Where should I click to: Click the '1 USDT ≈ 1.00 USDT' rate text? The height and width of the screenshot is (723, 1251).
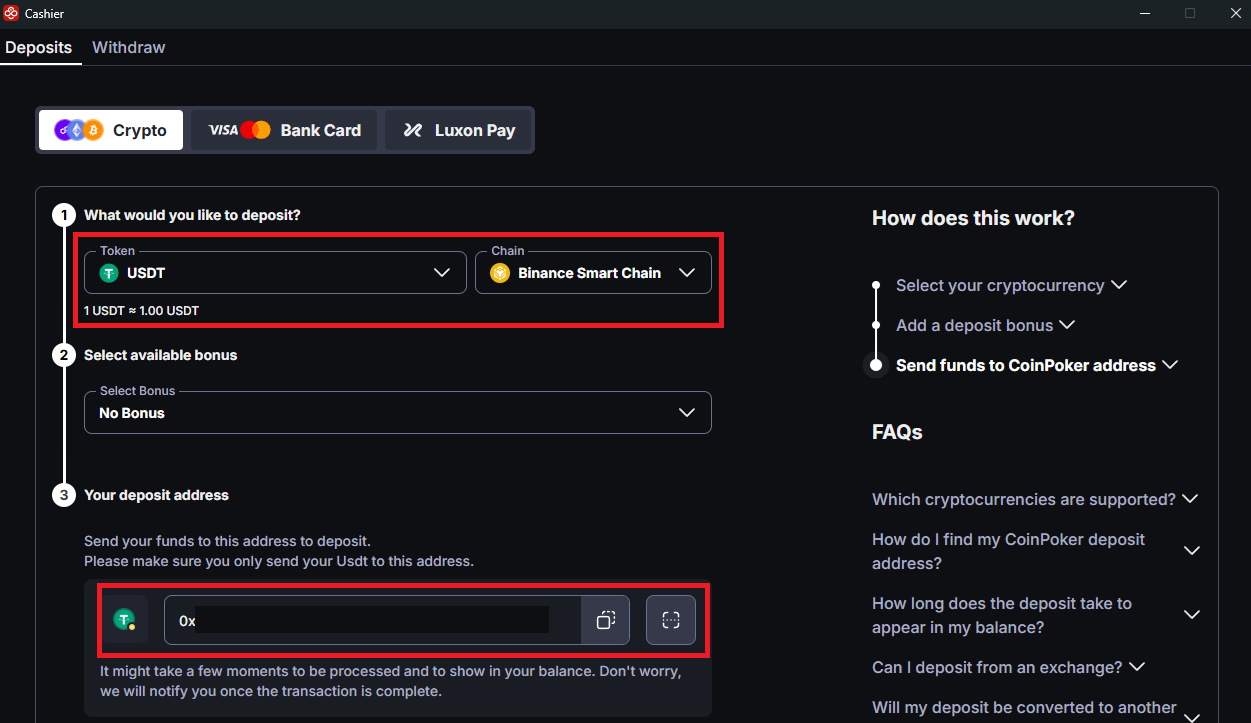pos(141,311)
